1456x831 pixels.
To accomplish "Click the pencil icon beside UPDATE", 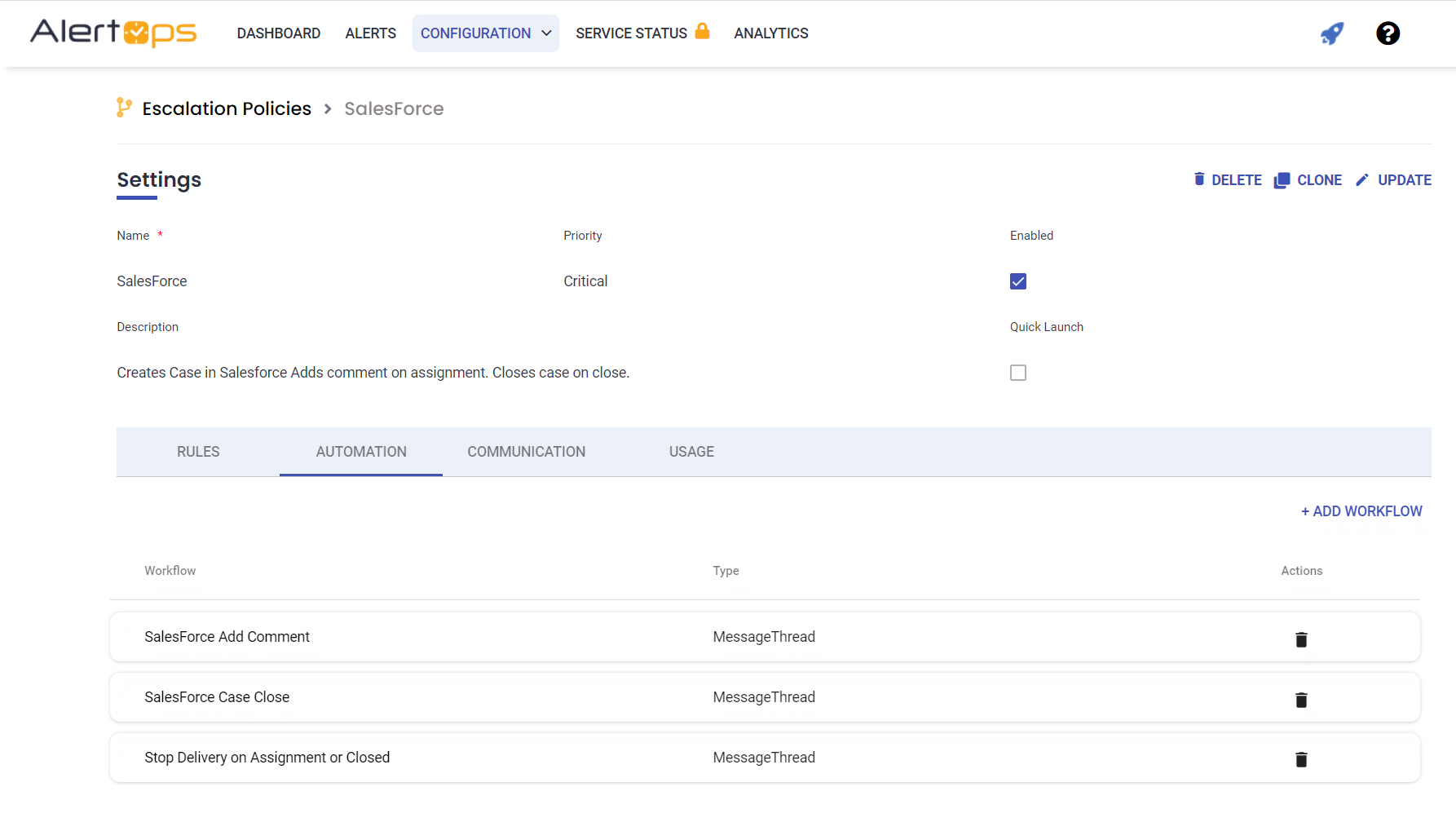I will pos(1362,180).
